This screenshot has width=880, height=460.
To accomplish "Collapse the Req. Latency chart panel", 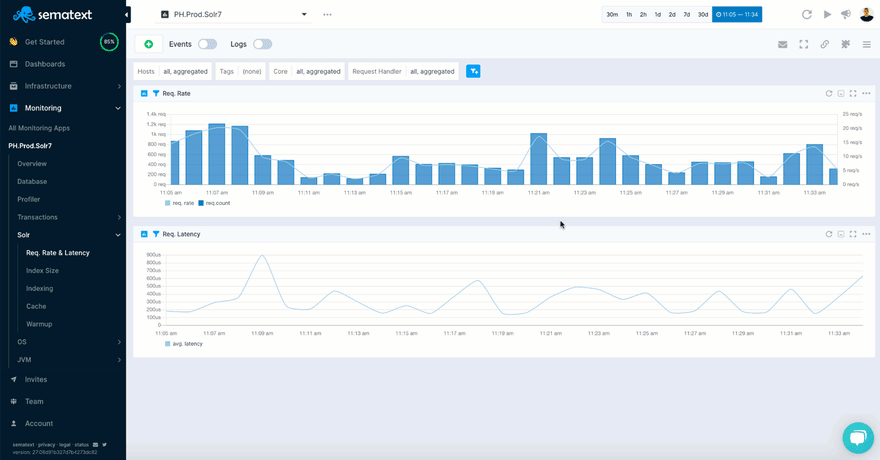I will pyautogui.click(x=841, y=234).
